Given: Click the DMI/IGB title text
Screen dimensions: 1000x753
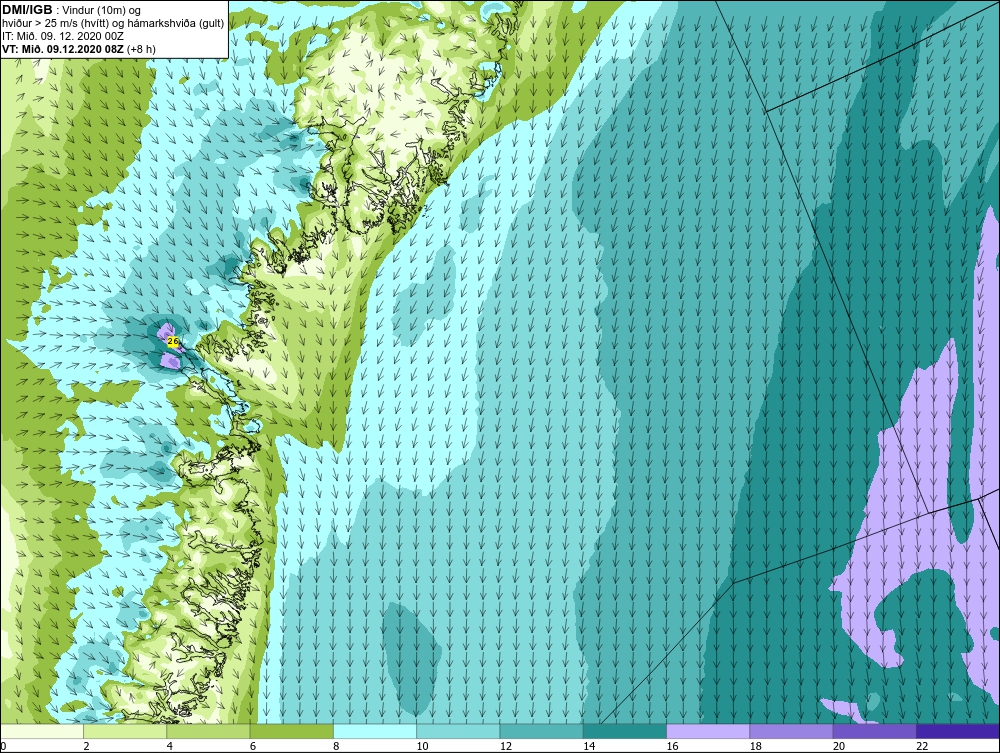Looking at the screenshot, I should pyautogui.click(x=27, y=10).
